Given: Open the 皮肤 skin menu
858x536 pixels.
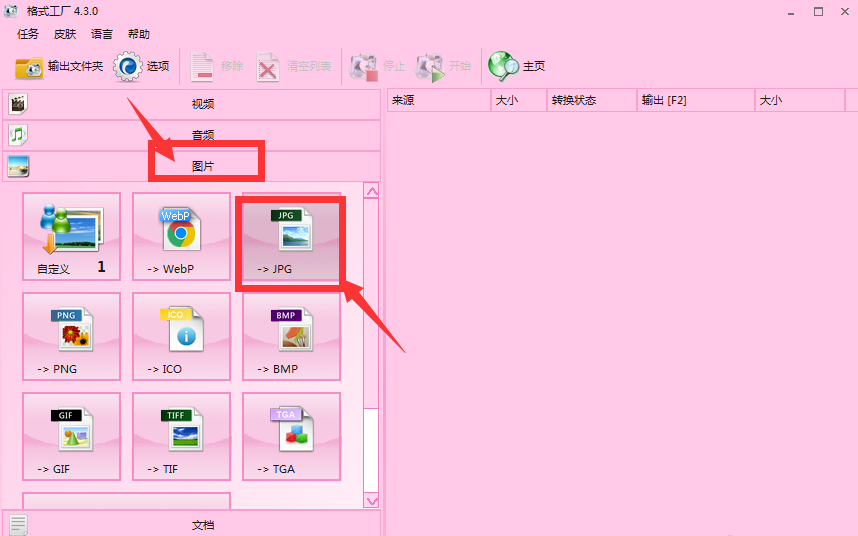Looking at the screenshot, I should point(65,34).
